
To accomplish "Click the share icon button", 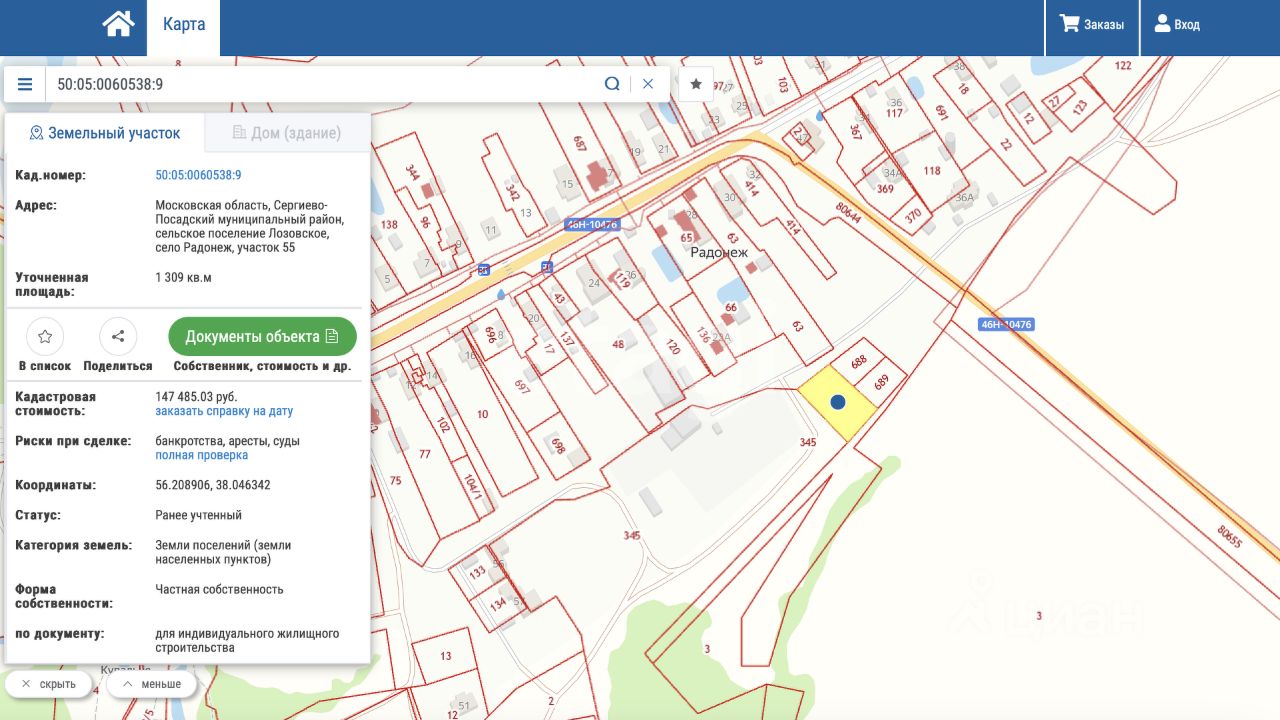I will click(x=118, y=337).
